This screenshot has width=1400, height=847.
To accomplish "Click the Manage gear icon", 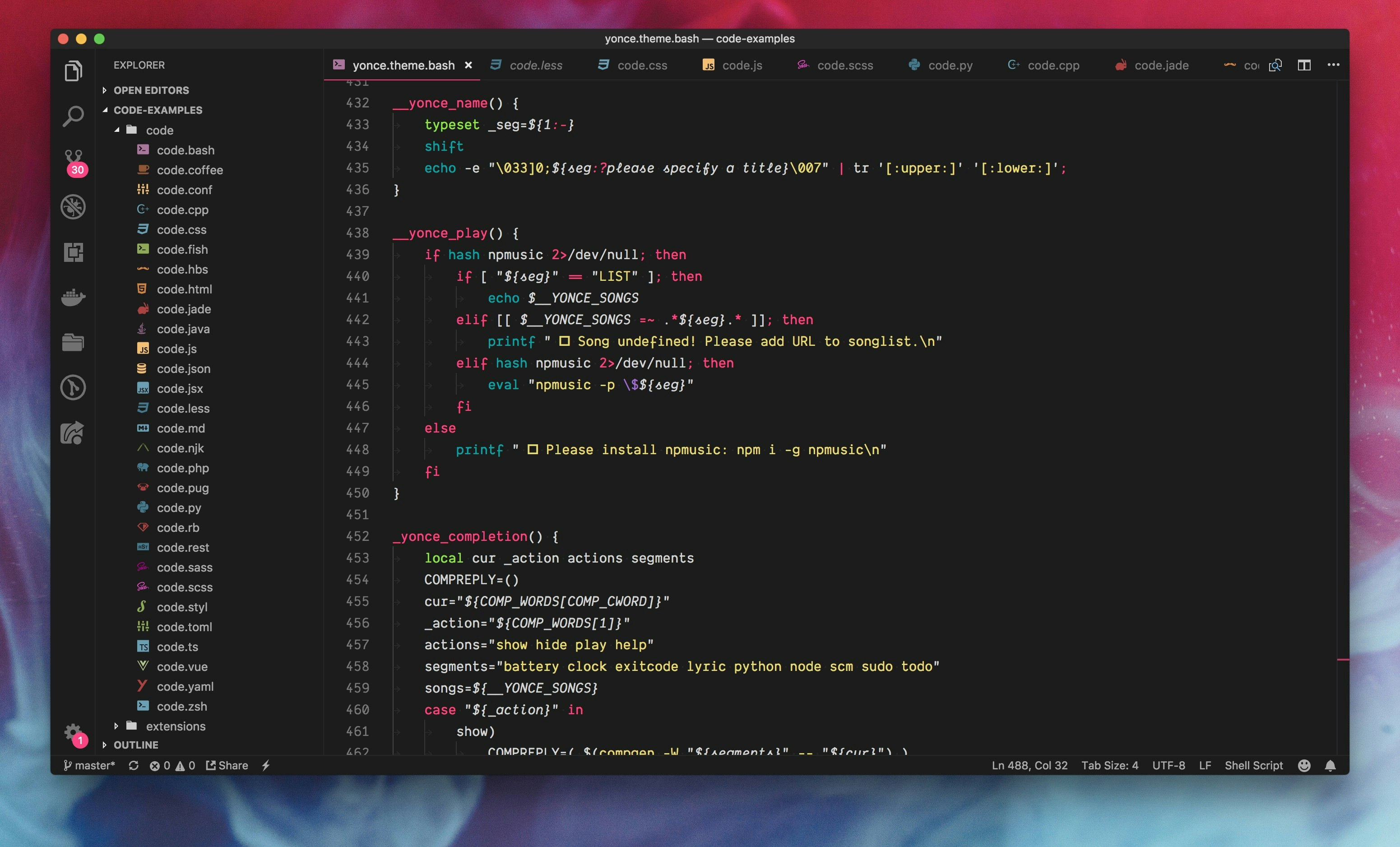I will point(73,731).
